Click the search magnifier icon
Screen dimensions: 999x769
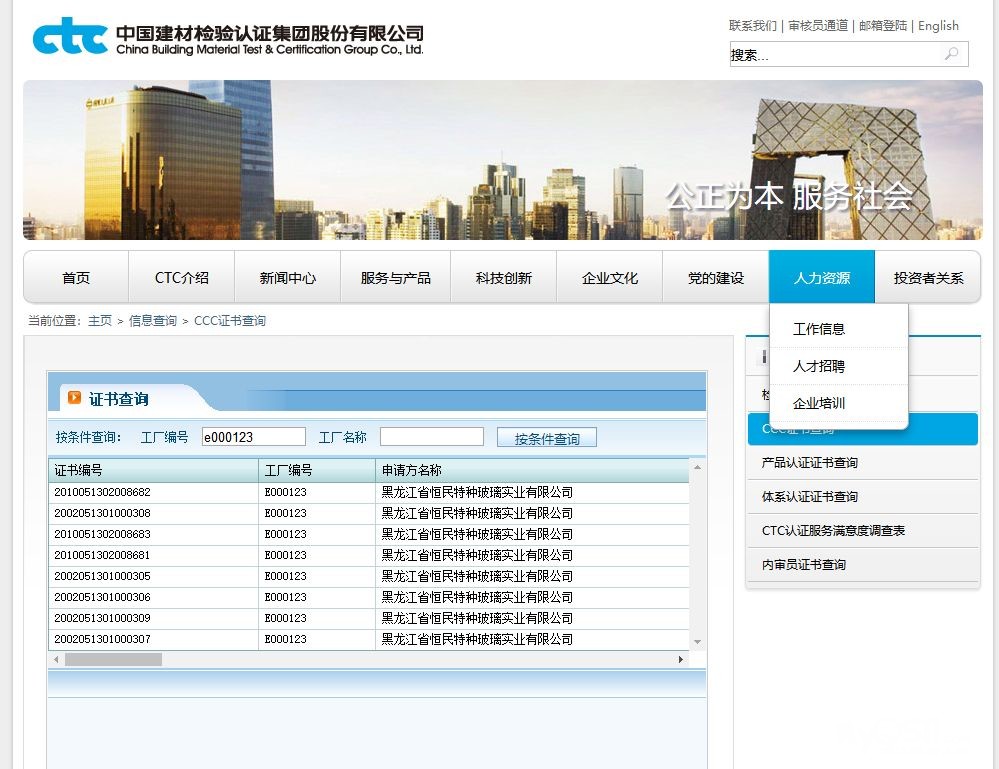952,54
